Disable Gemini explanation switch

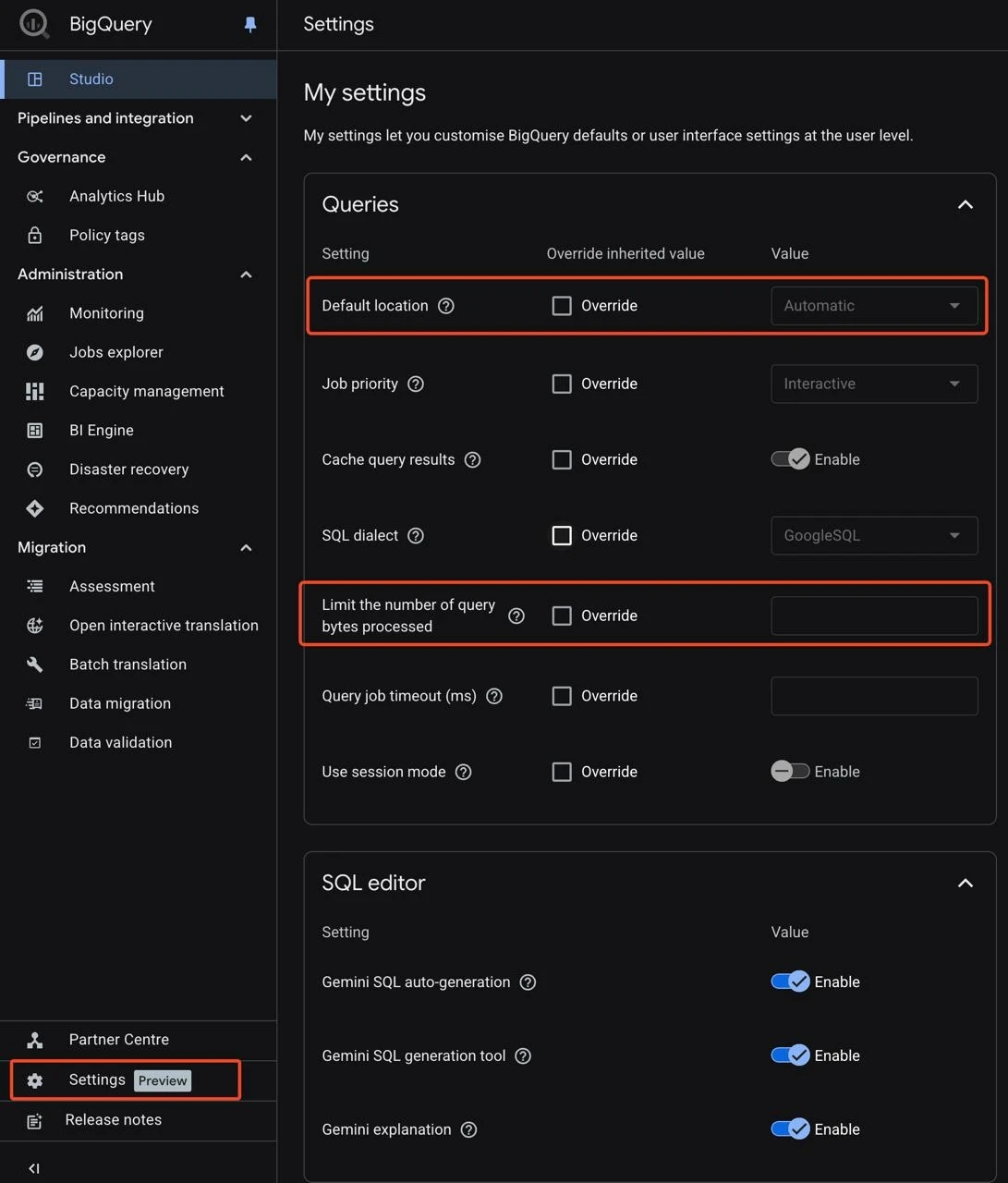[x=791, y=1129]
